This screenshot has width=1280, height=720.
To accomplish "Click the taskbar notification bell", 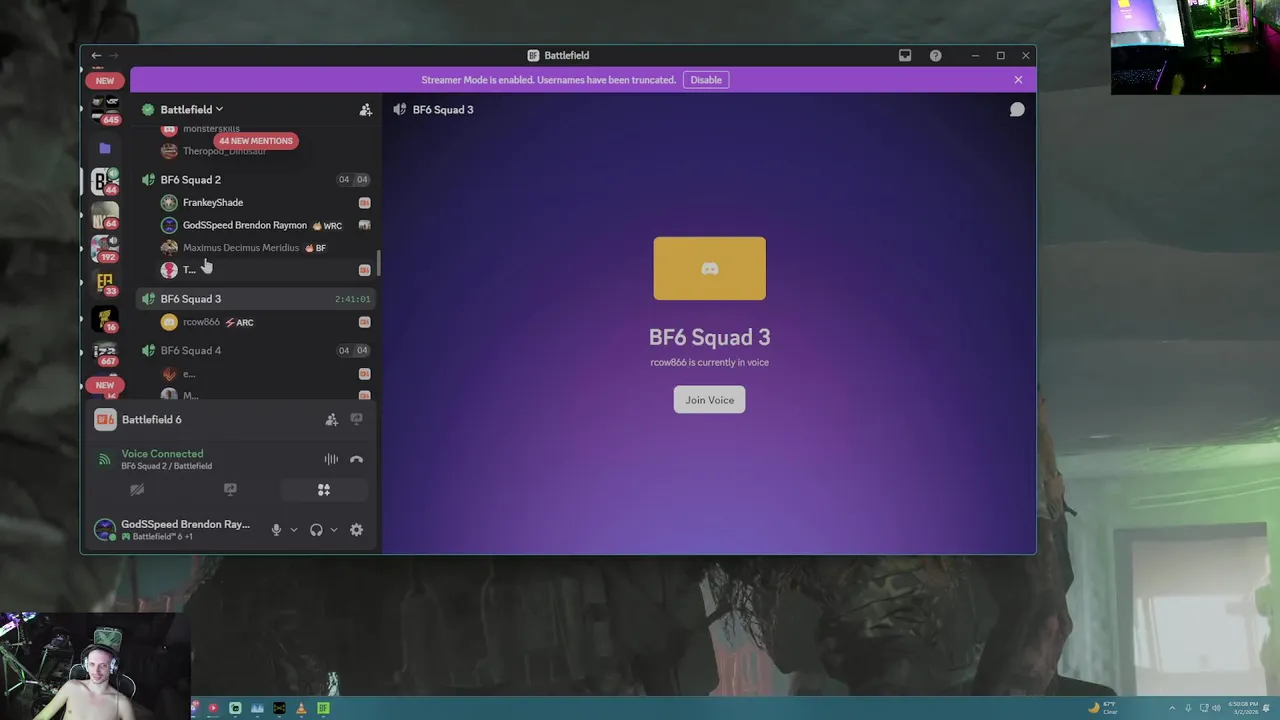I will pos(1266,708).
